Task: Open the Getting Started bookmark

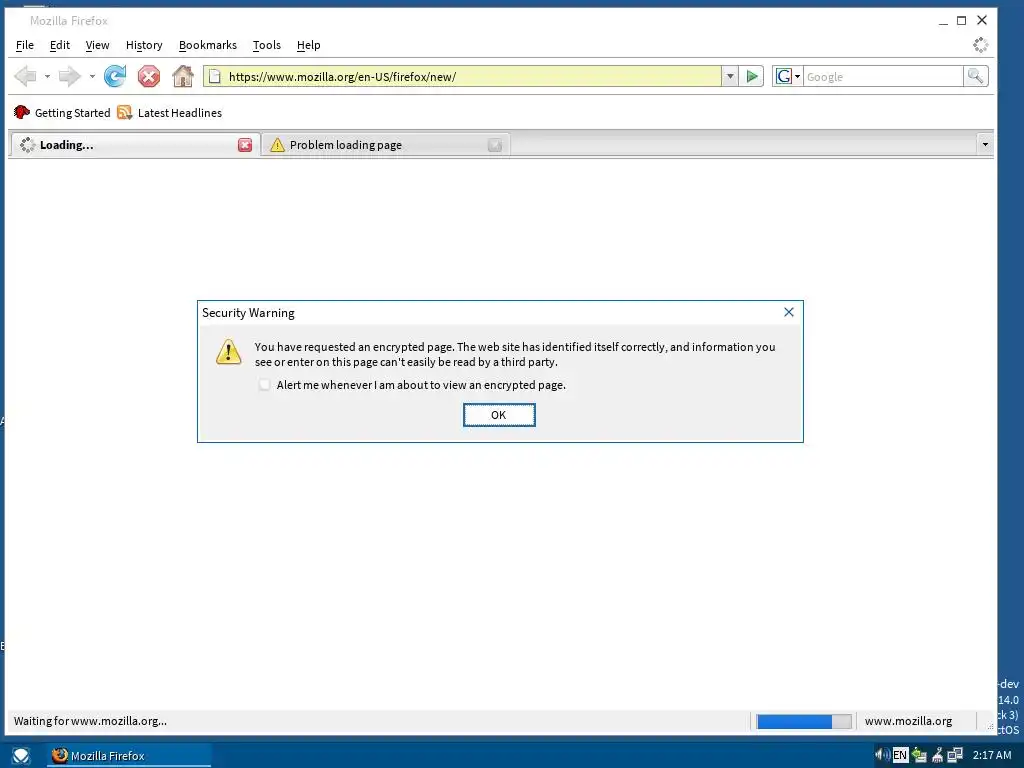Action: [62, 112]
